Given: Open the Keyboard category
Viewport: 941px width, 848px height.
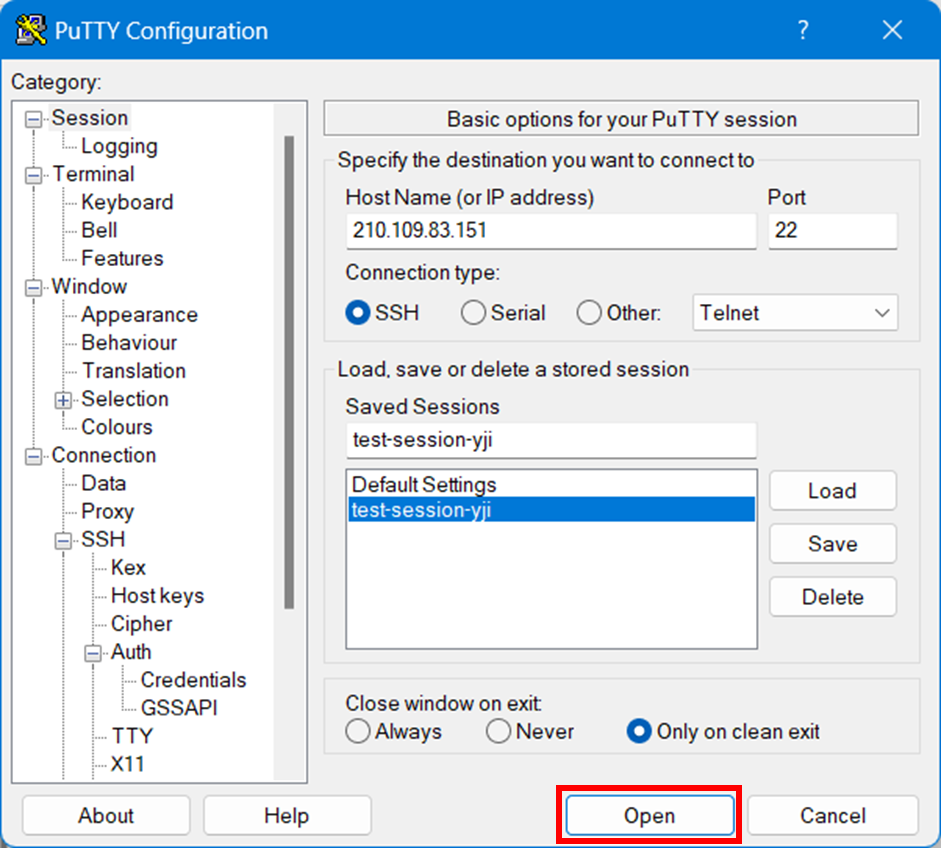Looking at the screenshot, I should point(127,202).
